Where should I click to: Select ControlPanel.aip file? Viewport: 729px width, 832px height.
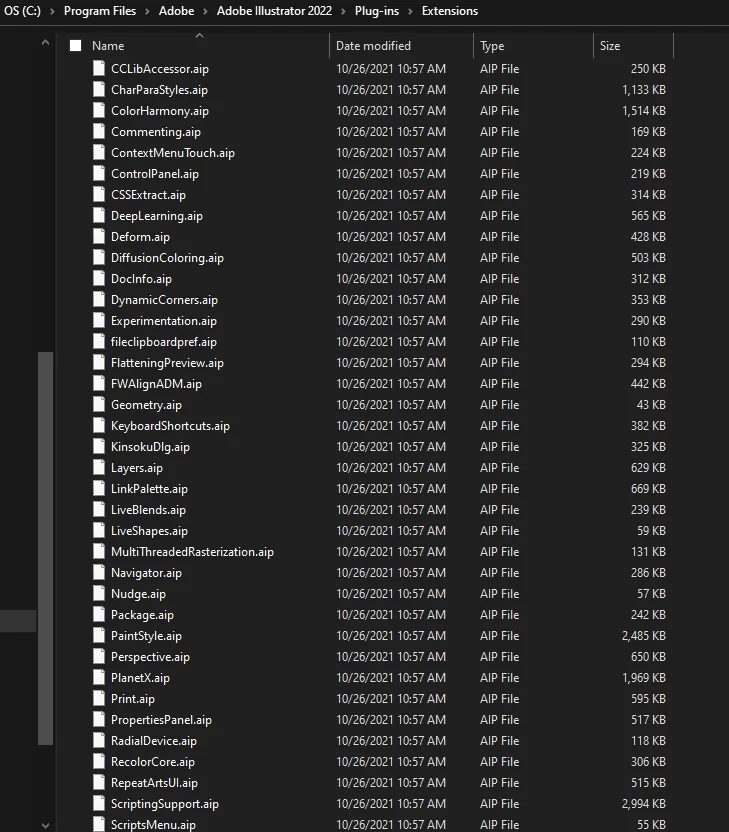[x=154, y=174]
